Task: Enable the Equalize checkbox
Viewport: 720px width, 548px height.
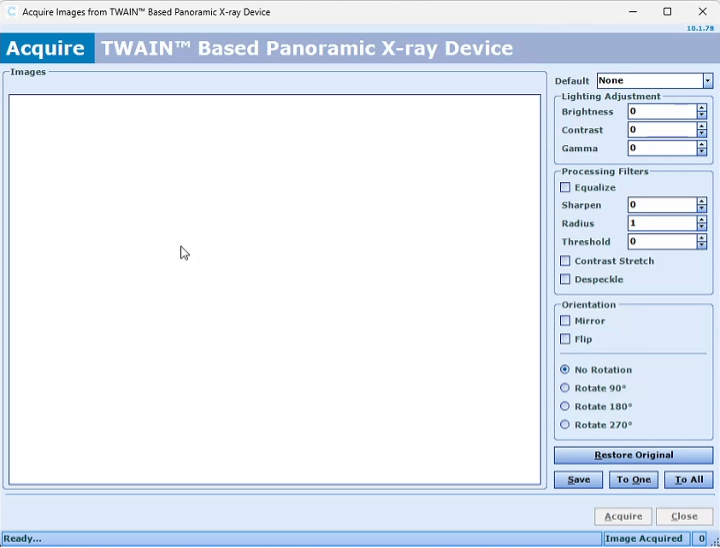Action: [565, 187]
